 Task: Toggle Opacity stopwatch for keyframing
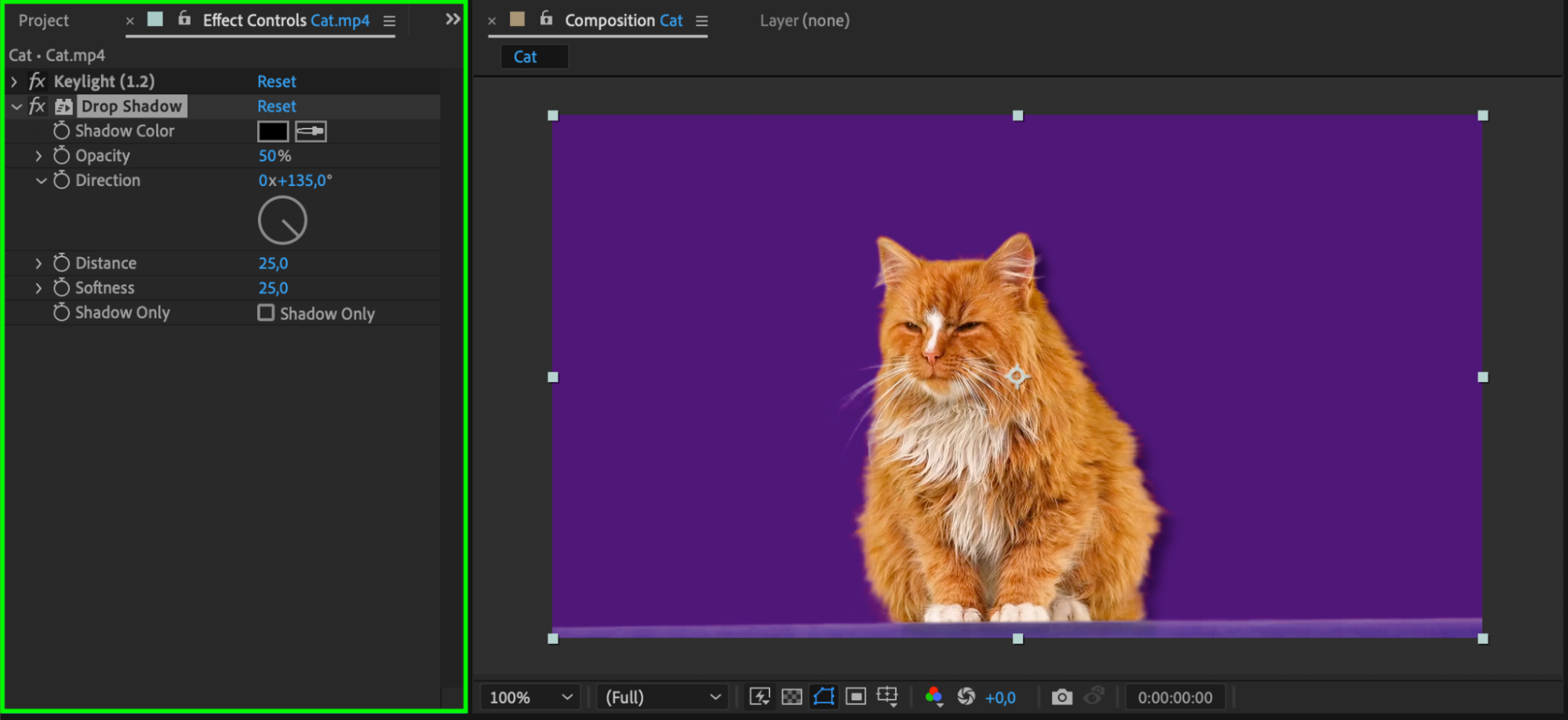pyautogui.click(x=61, y=156)
